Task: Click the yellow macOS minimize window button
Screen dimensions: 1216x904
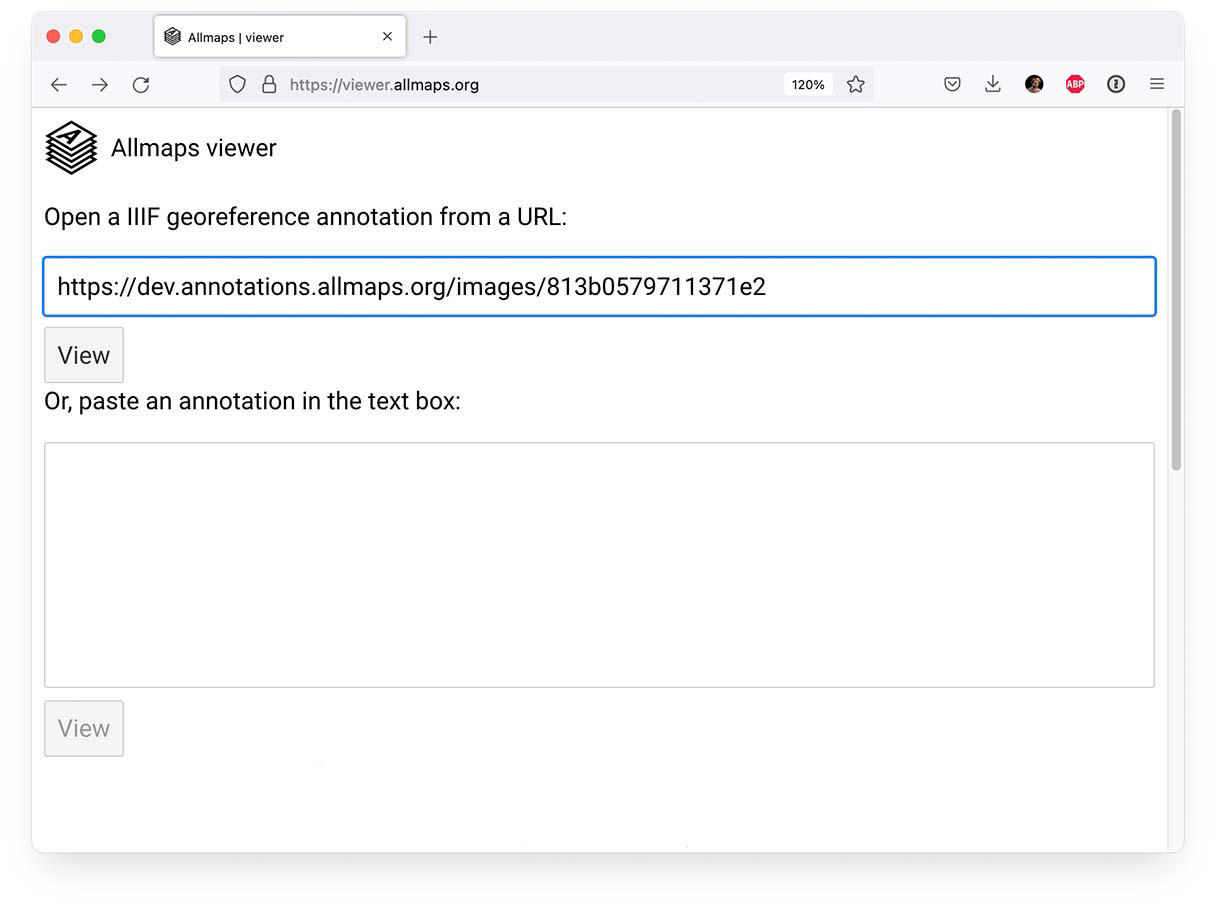Action: coord(76,37)
